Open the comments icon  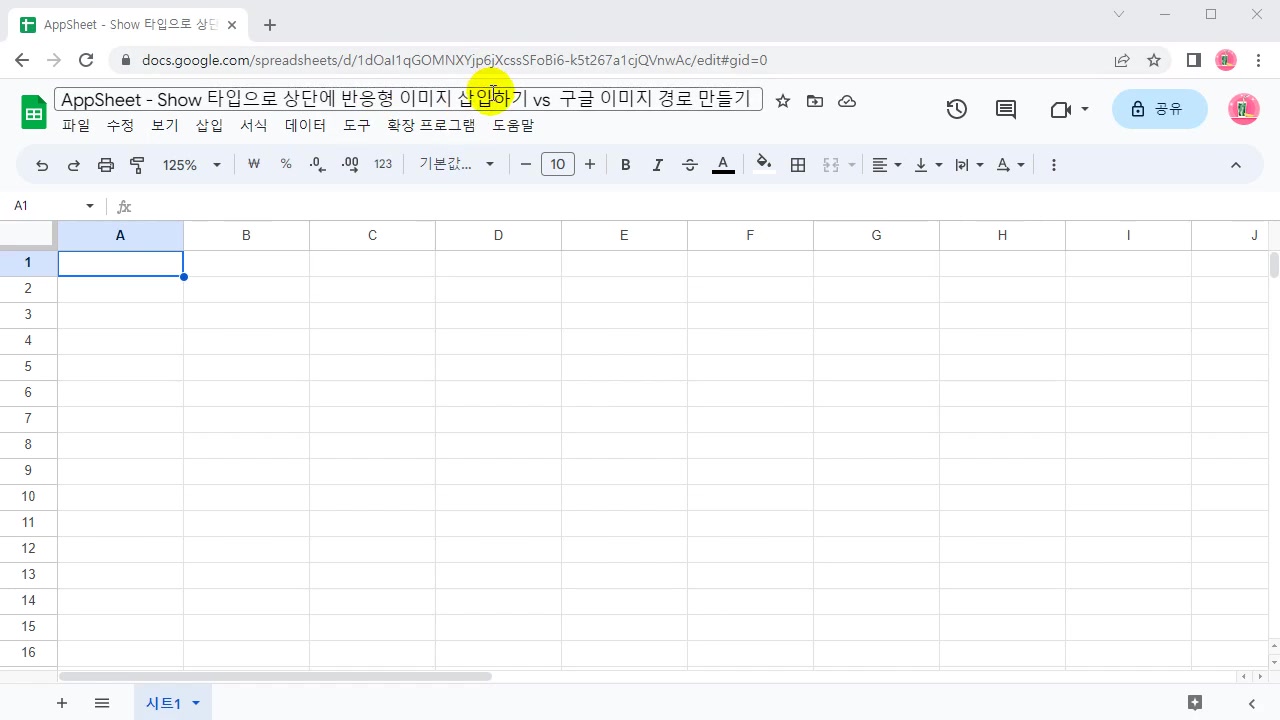[x=1006, y=110]
